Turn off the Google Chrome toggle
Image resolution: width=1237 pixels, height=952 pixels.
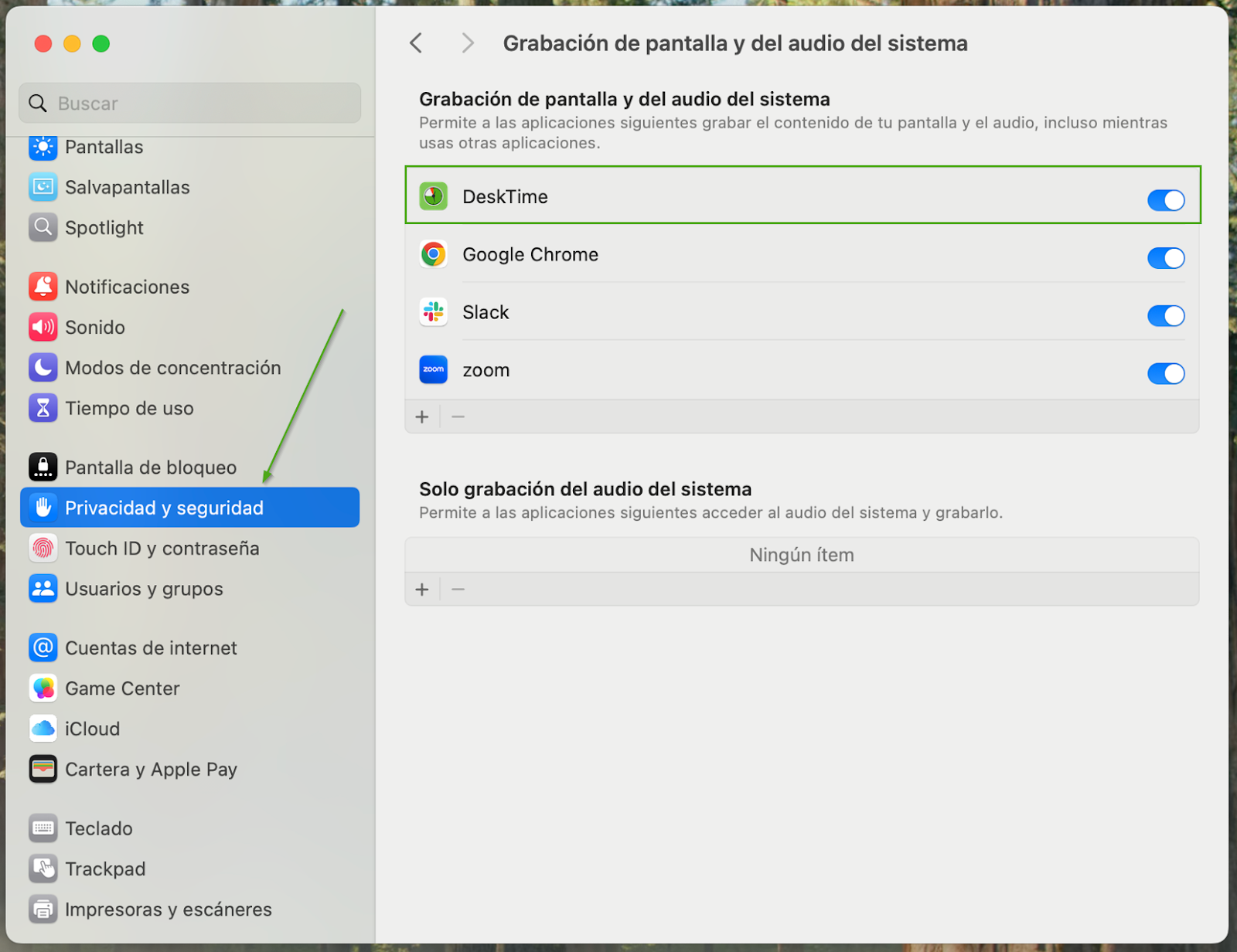click(1165, 258)
